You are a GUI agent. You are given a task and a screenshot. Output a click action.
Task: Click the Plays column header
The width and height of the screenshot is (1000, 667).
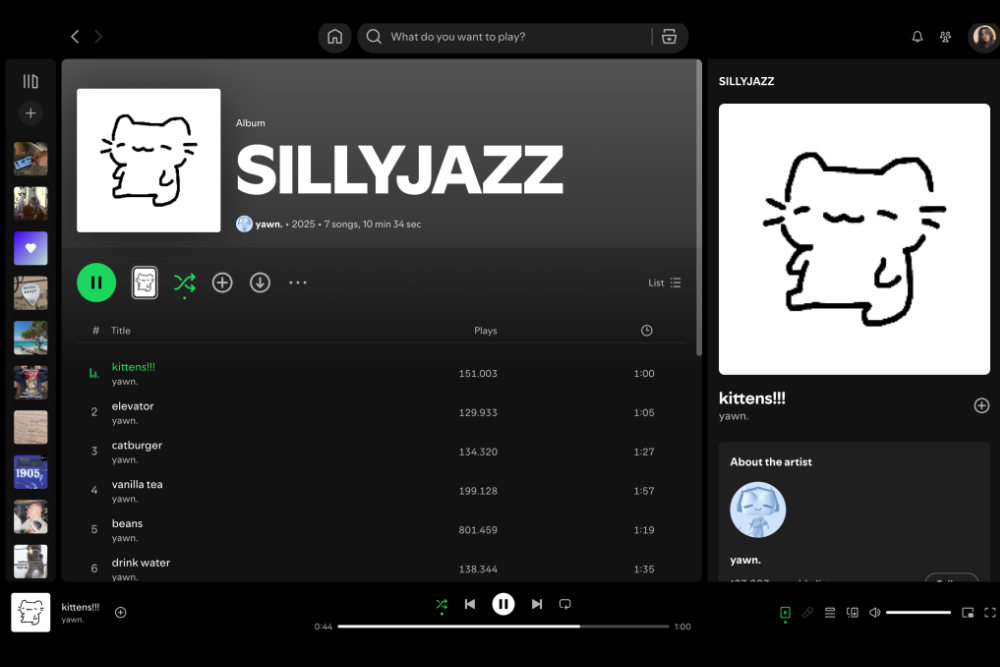(x=485, y=330)
